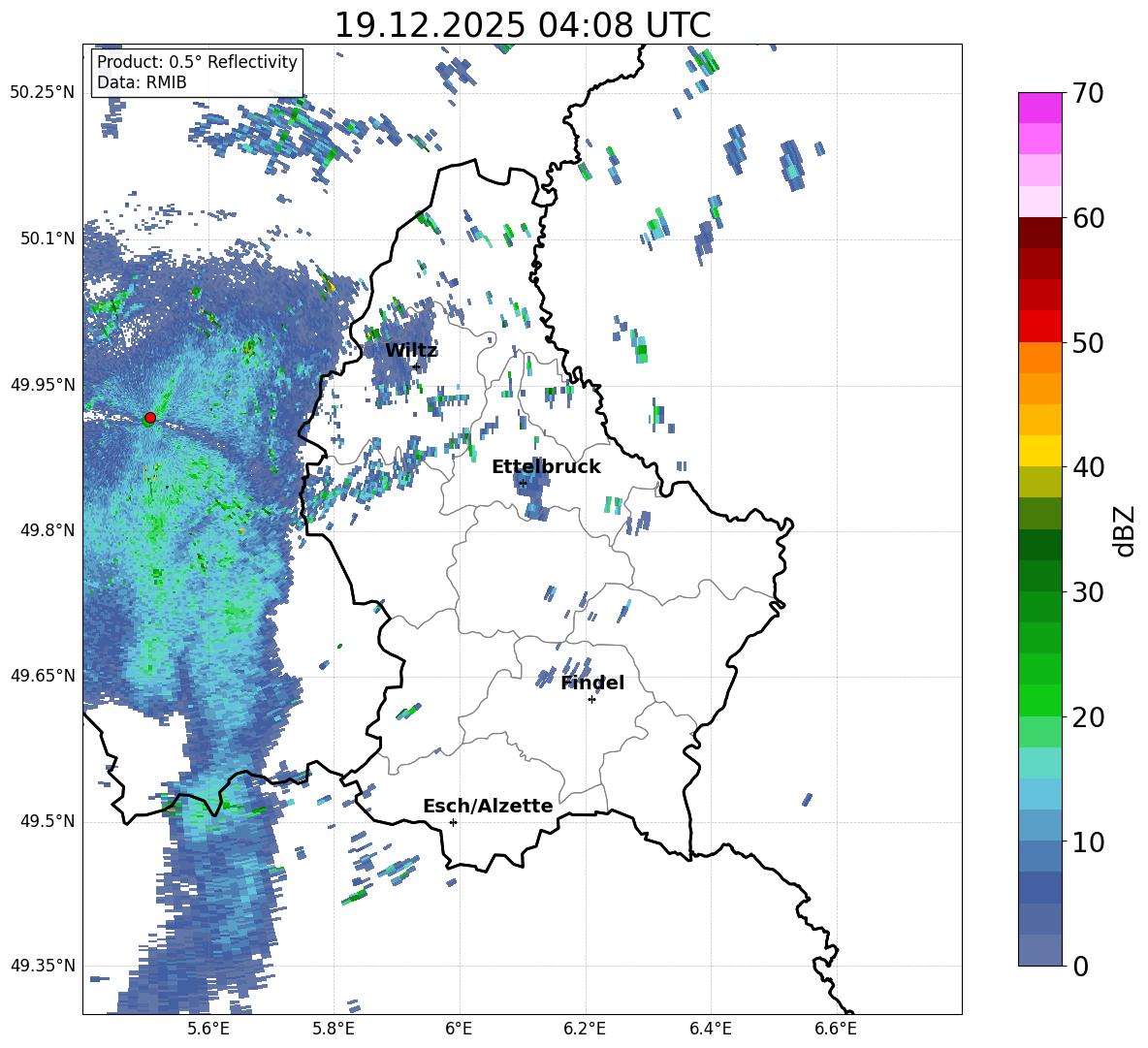This screenshot has width=1148, height=1048.
Task: Click the Esch/Alzette city label
Action: (x=488, y=806)
